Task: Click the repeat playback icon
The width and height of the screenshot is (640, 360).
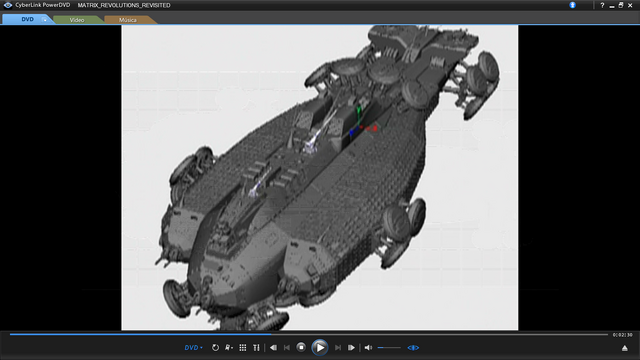Action: coord(215,348)
